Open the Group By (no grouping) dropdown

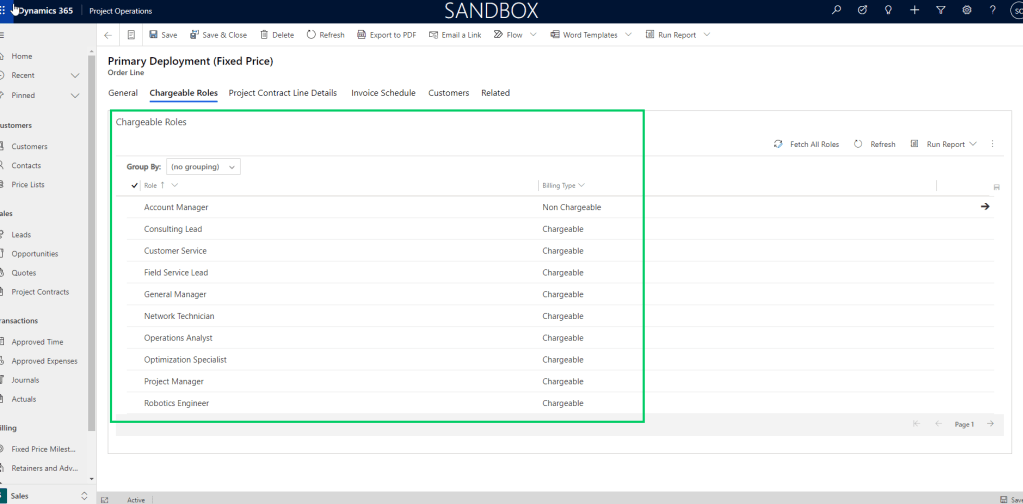(x=203, y=167)
